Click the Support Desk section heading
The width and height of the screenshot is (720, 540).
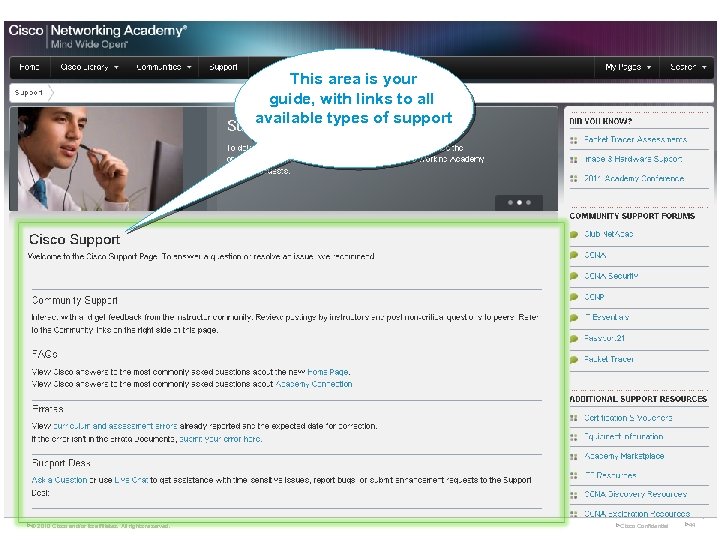point(61,462)
